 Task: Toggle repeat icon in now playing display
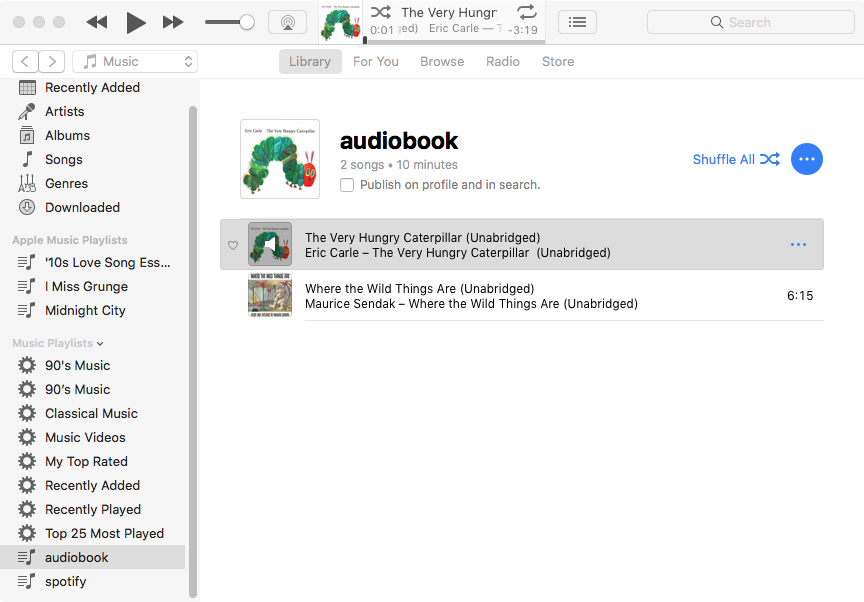click(526, 12)
